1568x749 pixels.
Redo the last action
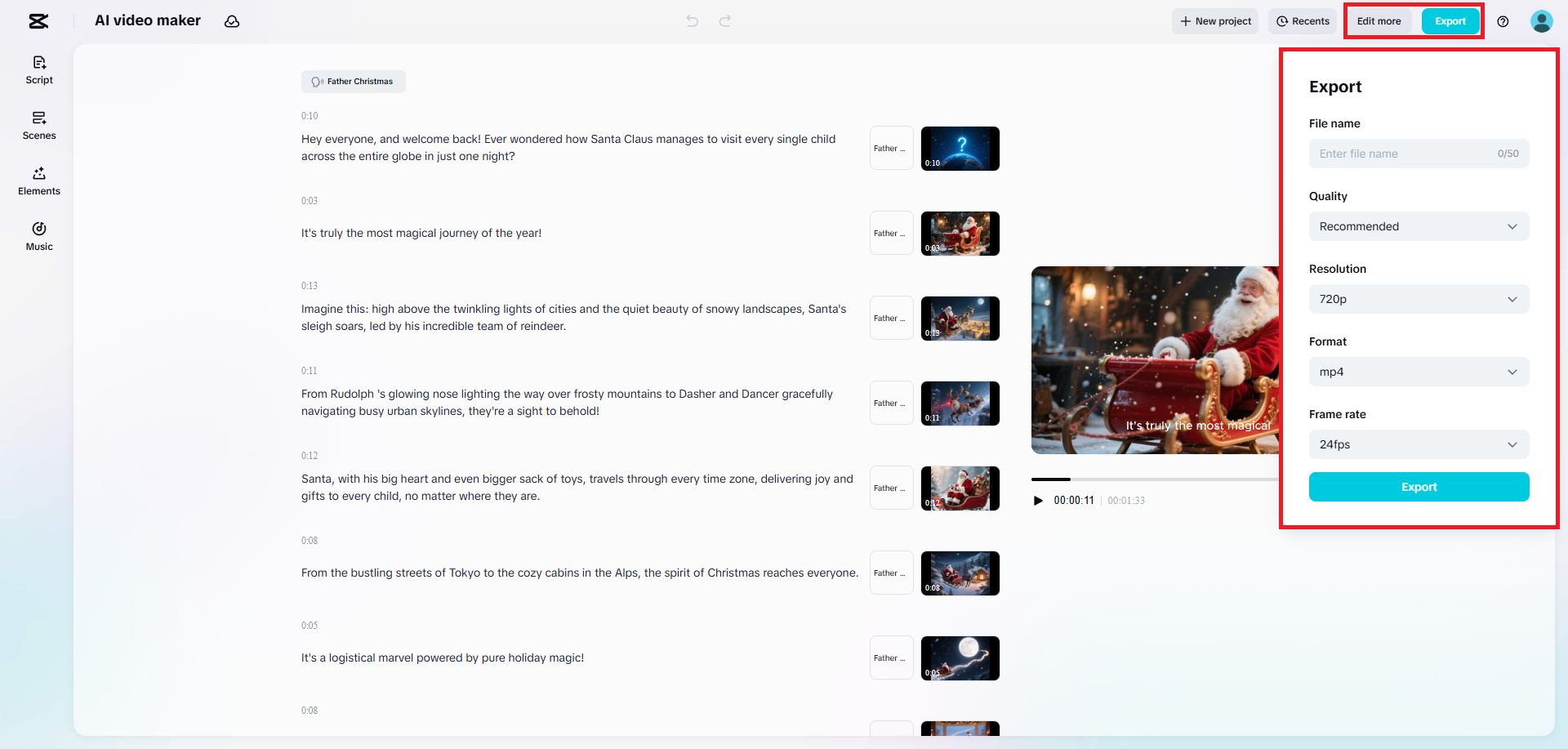[725, 21]
